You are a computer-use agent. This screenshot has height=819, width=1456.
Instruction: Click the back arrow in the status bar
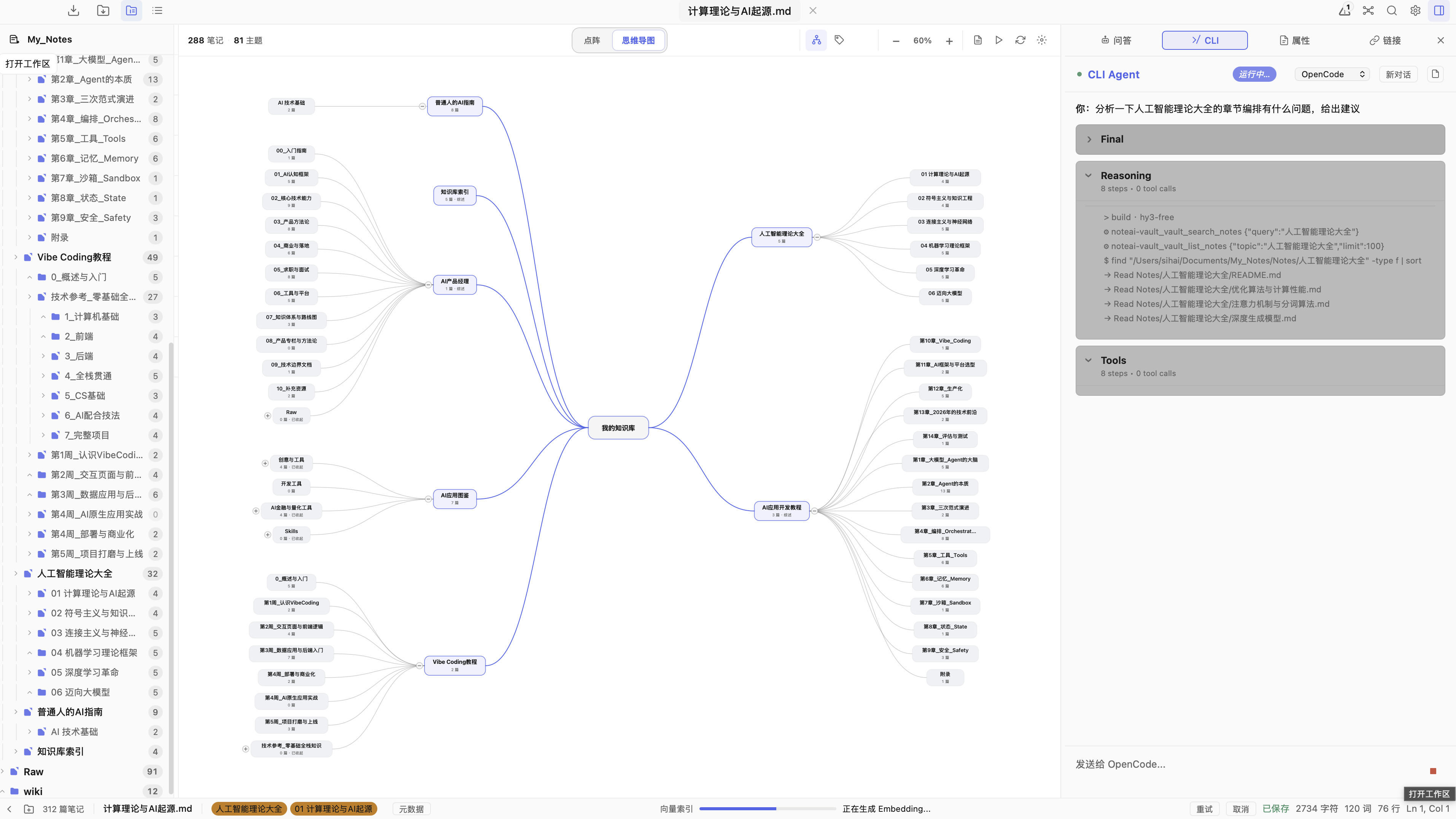pos(9,809)
